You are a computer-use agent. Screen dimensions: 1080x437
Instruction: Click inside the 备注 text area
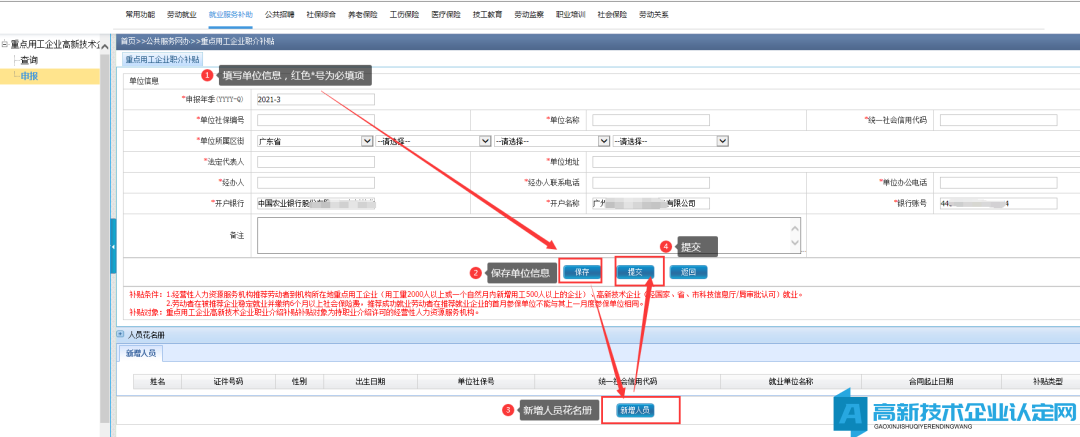pyautogui.click(x=528, y=235)
